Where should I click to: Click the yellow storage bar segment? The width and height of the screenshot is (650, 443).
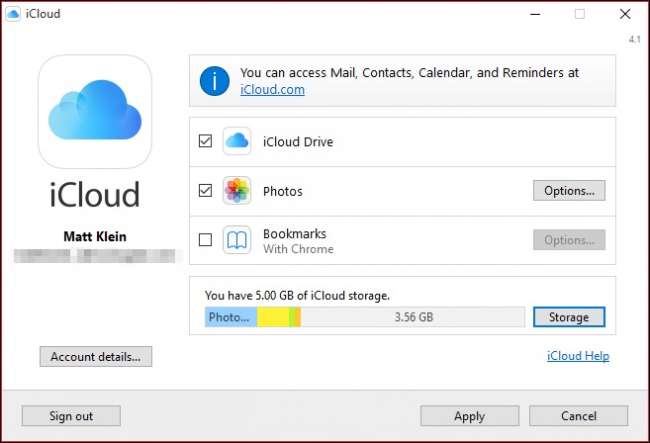tap(272, 317)
